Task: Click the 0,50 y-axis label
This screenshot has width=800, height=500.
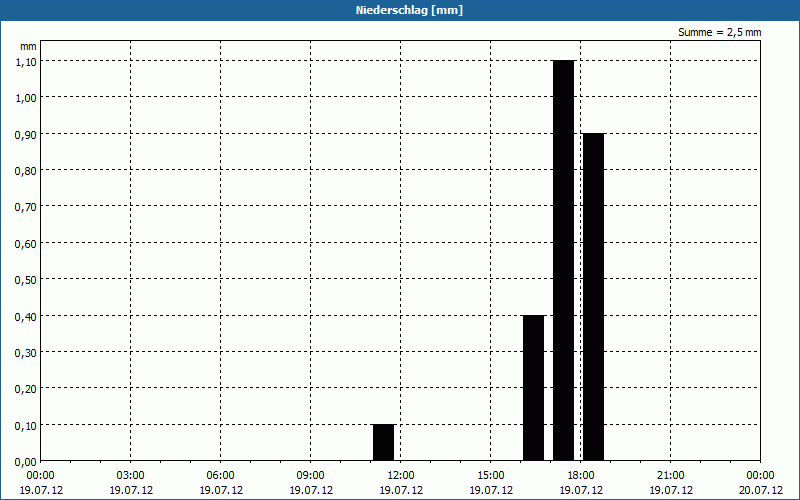Action: (26, 280)
